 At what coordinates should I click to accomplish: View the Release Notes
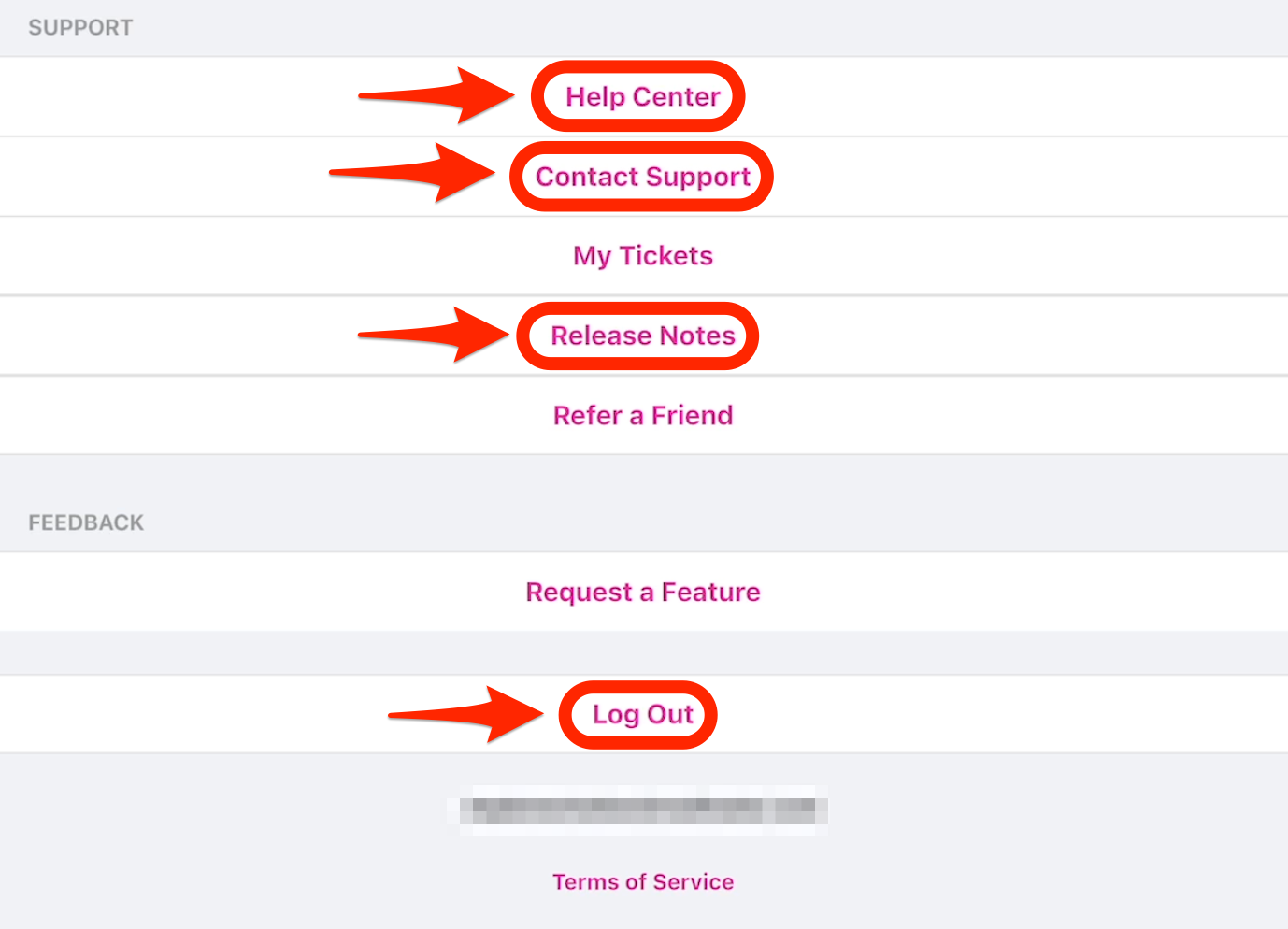[x=643, y=336]
